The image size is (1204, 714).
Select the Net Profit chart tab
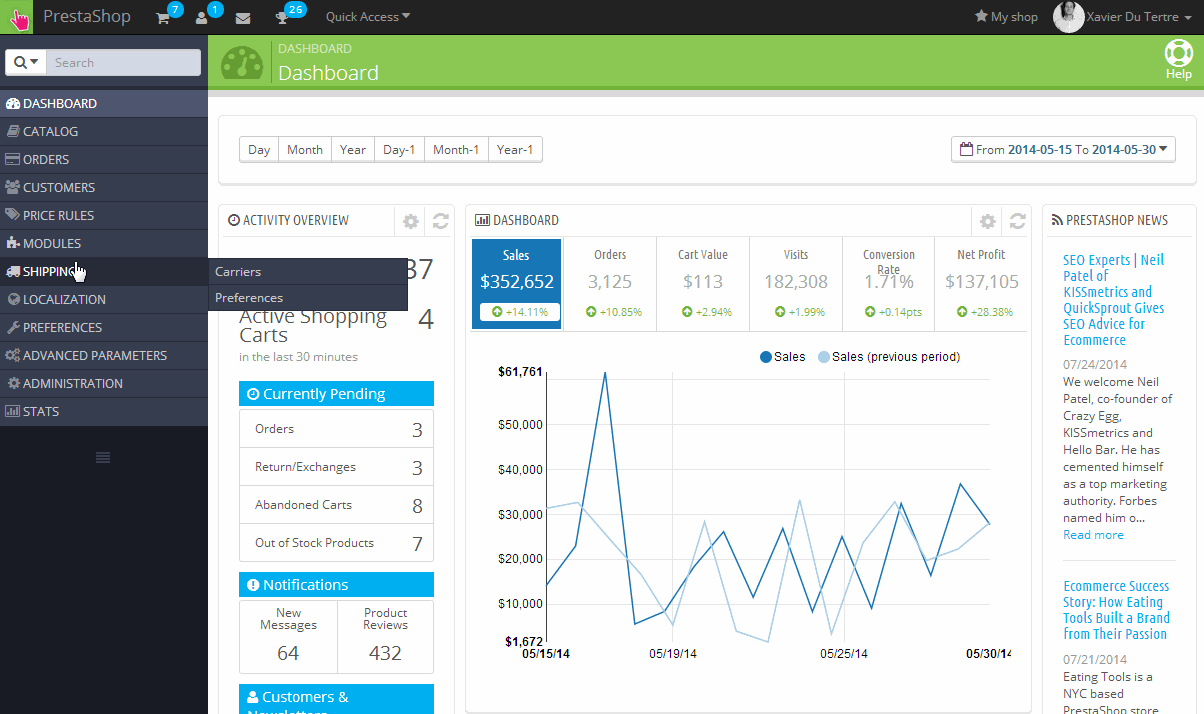(x=980, y=283)
